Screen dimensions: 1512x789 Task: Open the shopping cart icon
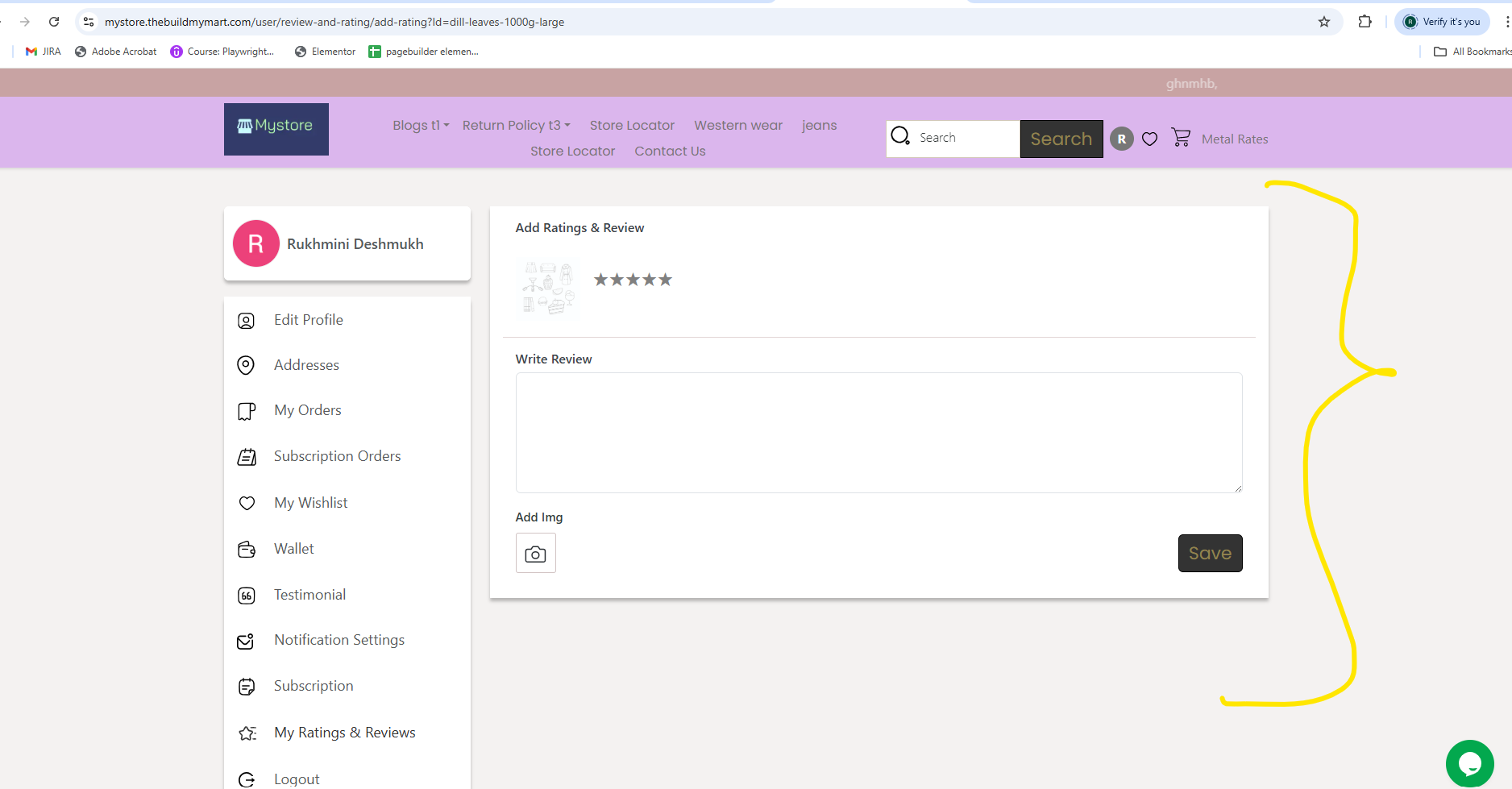pos(1181,138)
